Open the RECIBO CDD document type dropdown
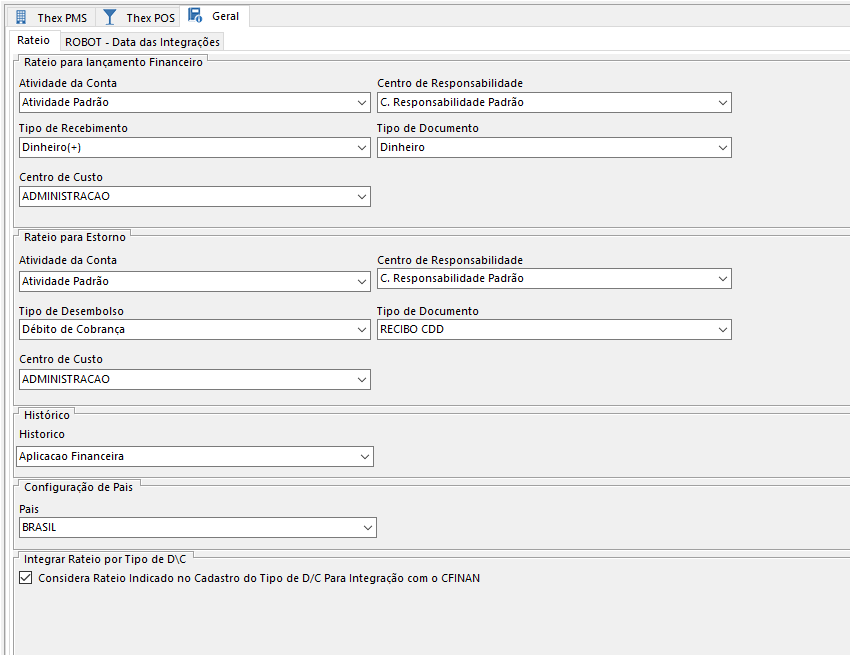Image resolution: width=850 pixels, height=655 pixels. click(x=722, y=330)
